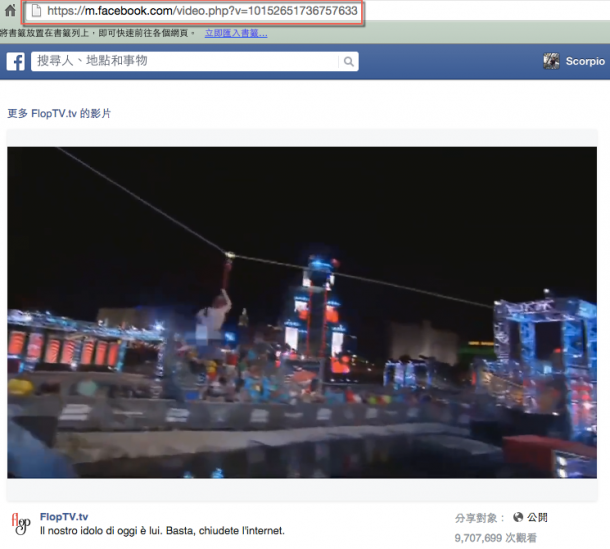Open the FlopTV.tv page name link
Screen dimensions: 610x549
[x=64, y=517]
